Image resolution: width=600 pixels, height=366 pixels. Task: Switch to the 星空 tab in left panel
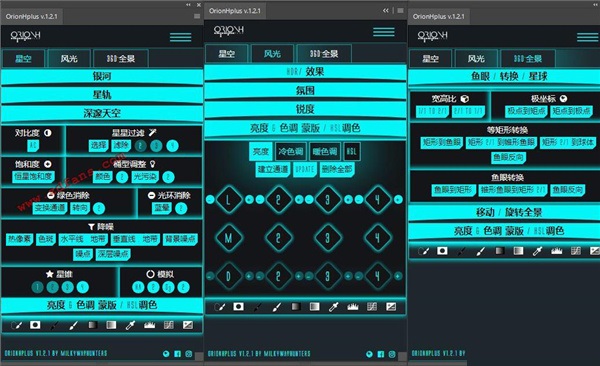pyautogui.click(x=23, y=59)
